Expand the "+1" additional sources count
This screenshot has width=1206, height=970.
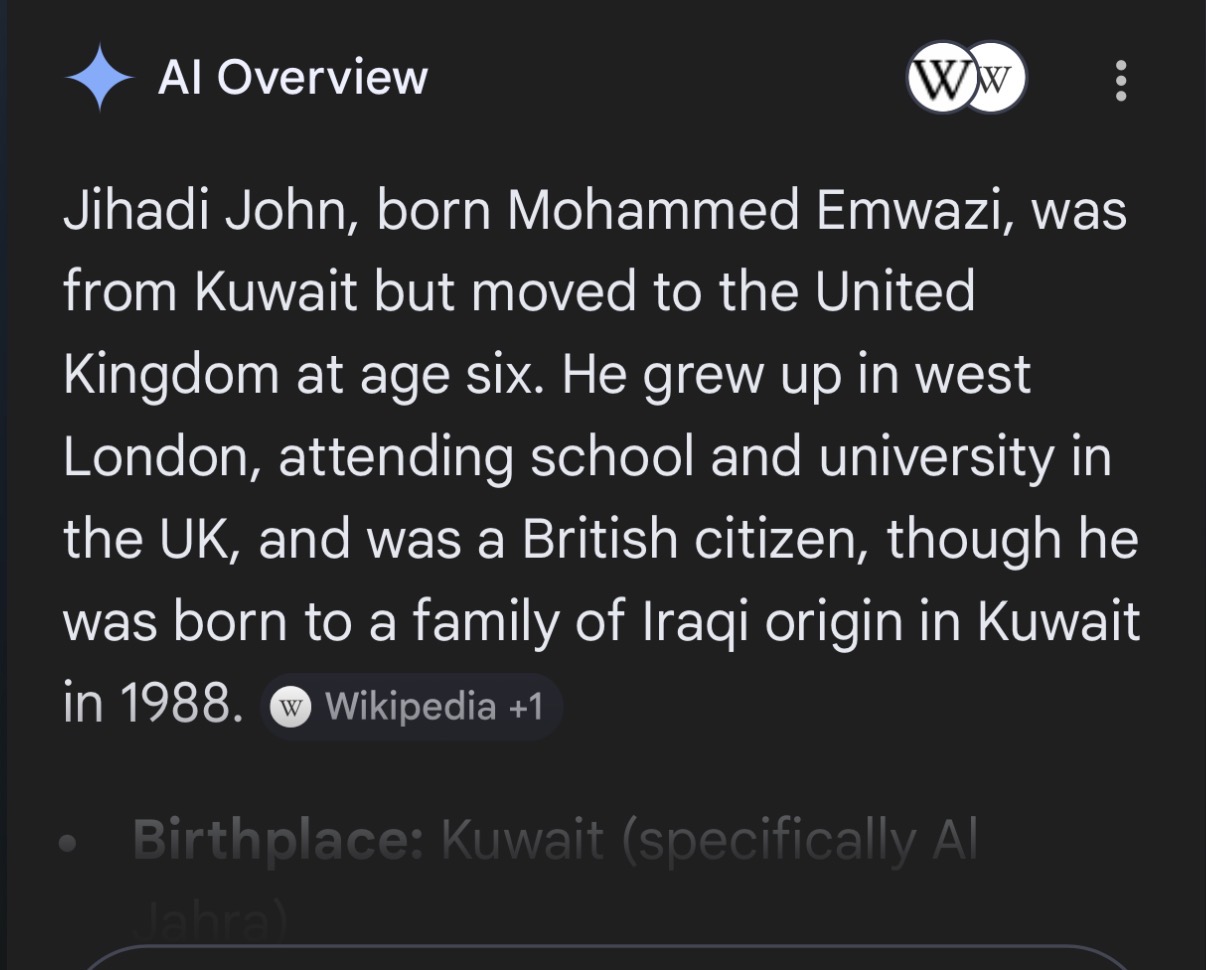[x=525, y=707]
